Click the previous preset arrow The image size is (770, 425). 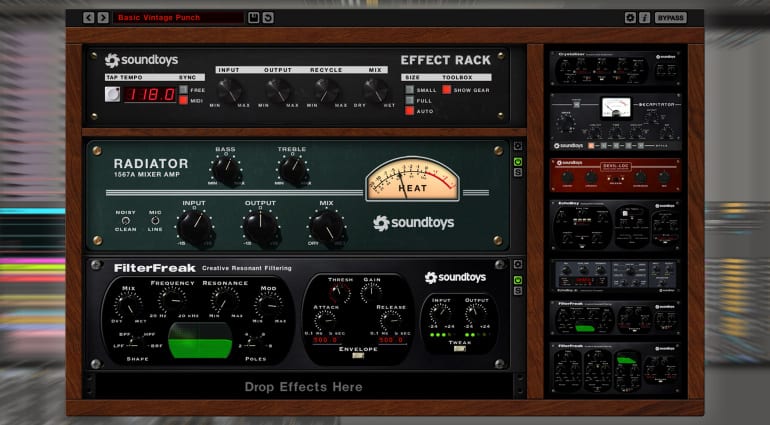[89, 17]
